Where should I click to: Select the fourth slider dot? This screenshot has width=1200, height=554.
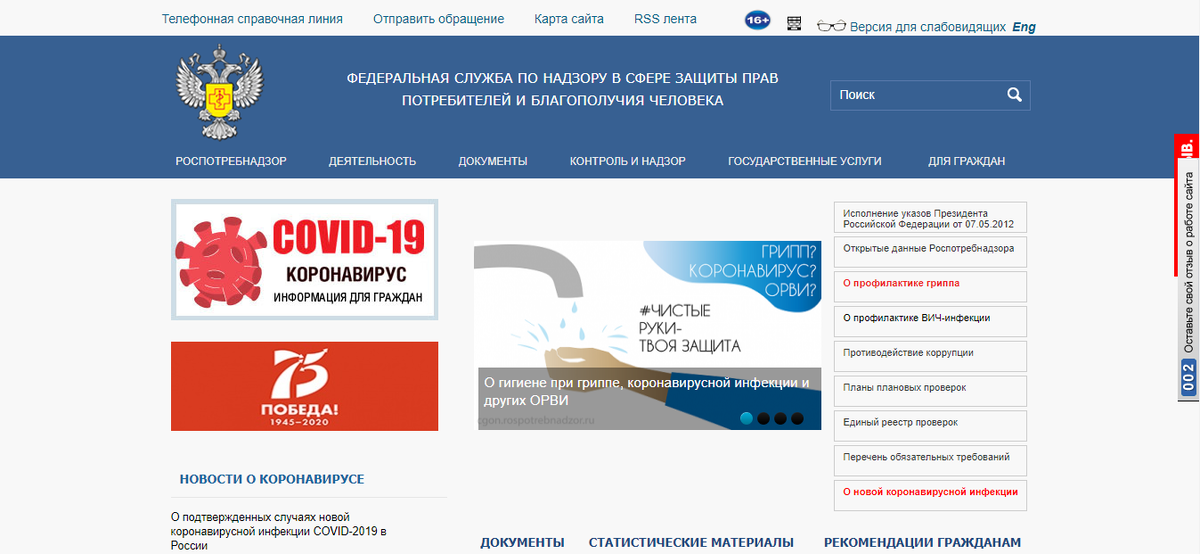(798, 419)
